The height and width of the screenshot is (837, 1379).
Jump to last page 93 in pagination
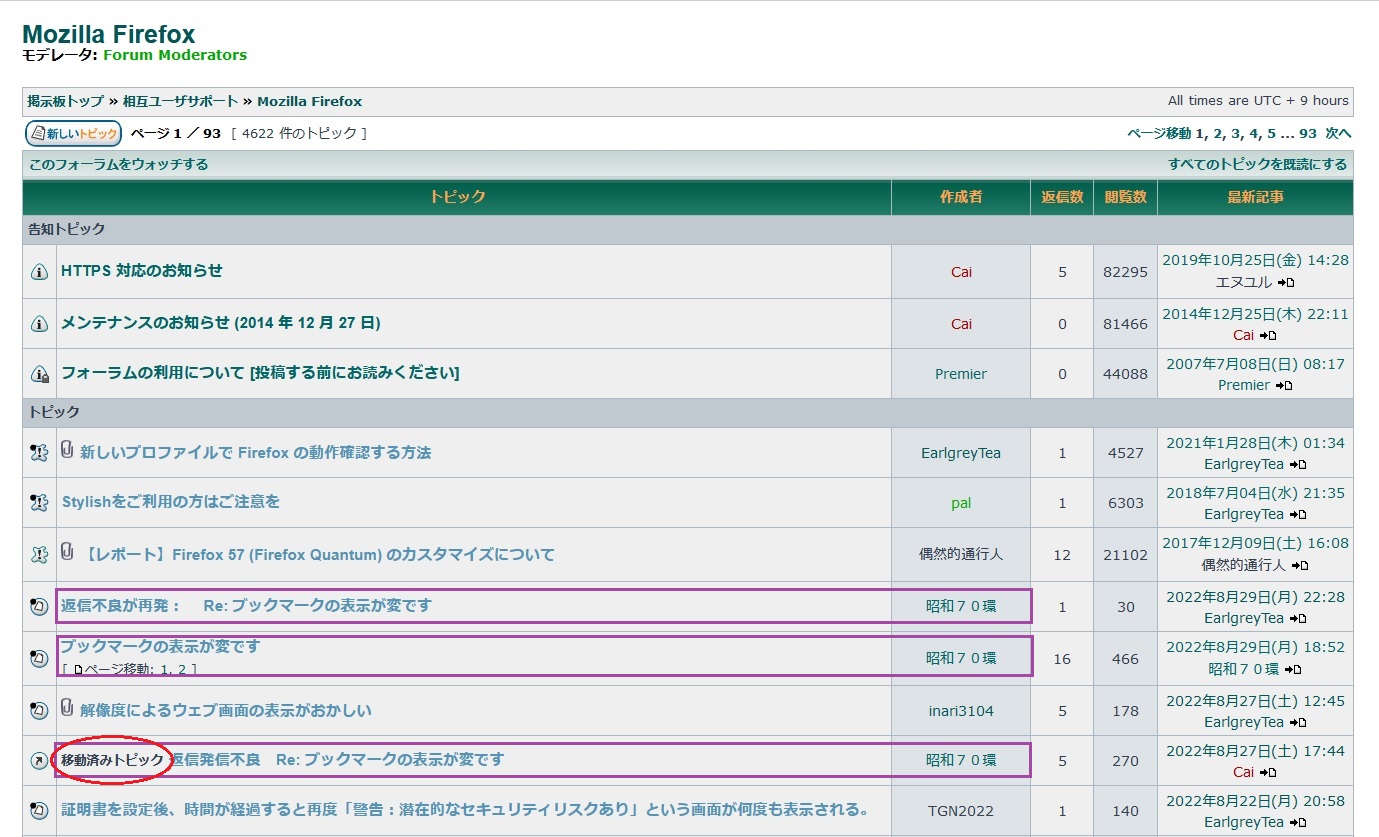(x=1308, y=133)
